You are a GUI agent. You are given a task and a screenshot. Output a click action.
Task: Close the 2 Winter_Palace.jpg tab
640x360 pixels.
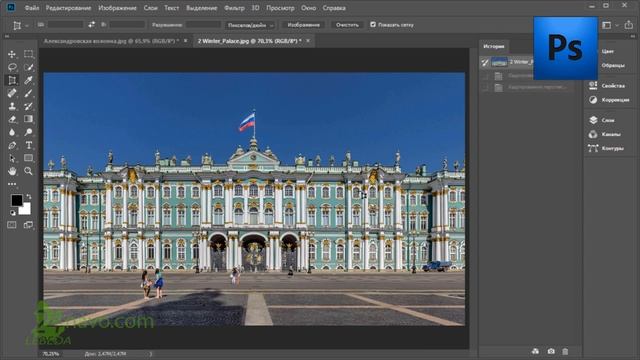pyautogui.click(x=308, y=41)
